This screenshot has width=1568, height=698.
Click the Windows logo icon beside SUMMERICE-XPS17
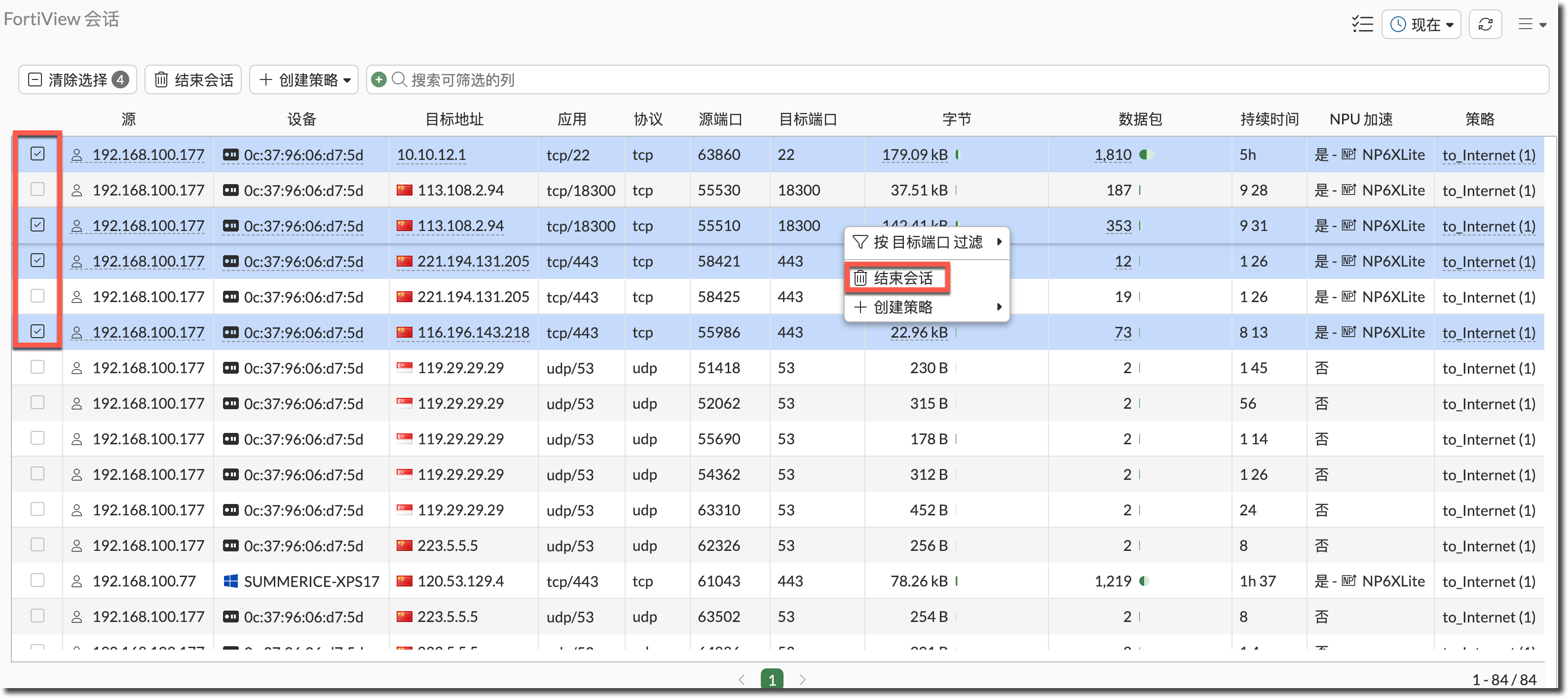tap(231, 581)
